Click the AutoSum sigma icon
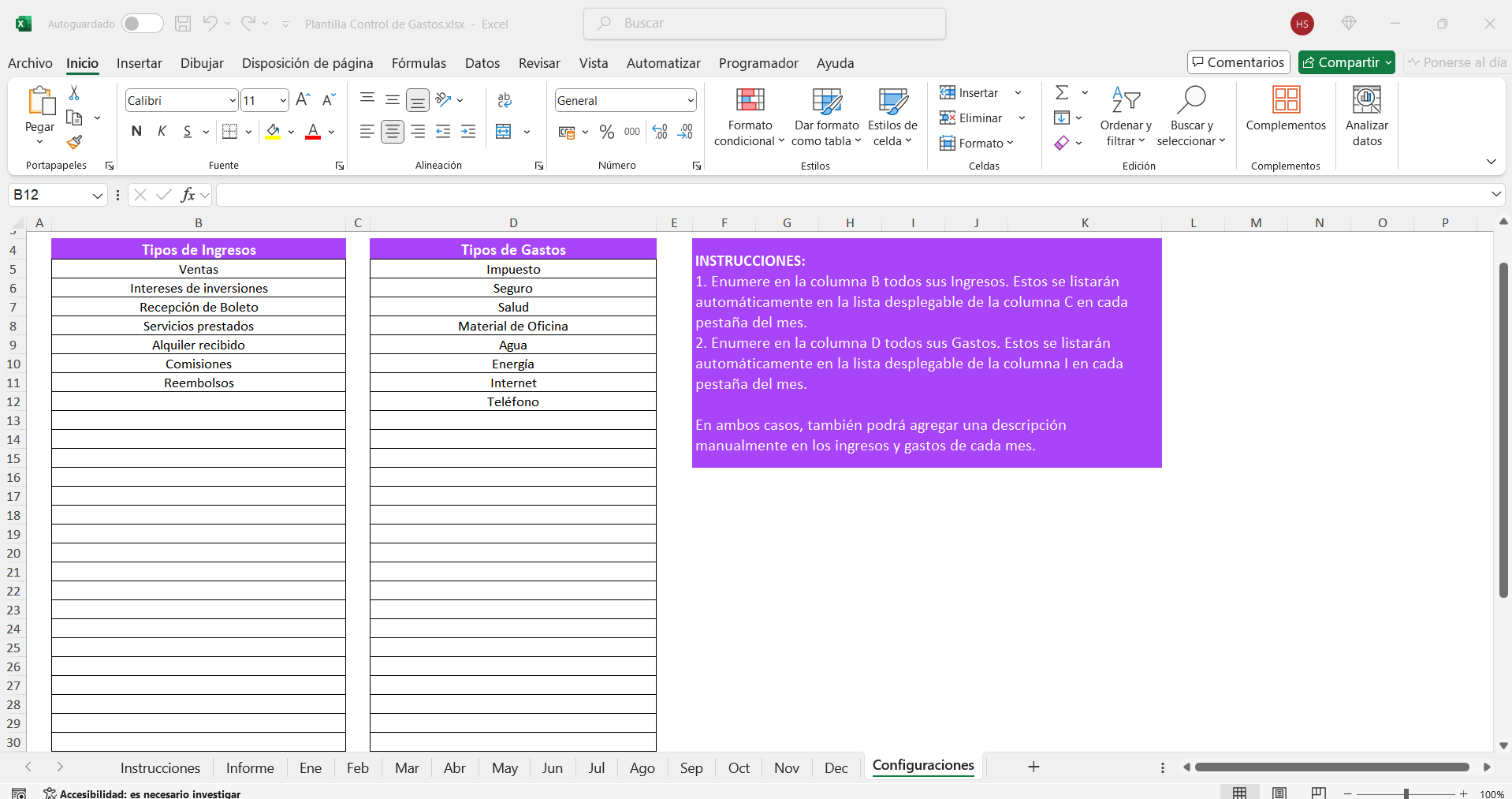Image resolution: width=1512 pixels, height=799 pixels. (x=1062, y=93)
